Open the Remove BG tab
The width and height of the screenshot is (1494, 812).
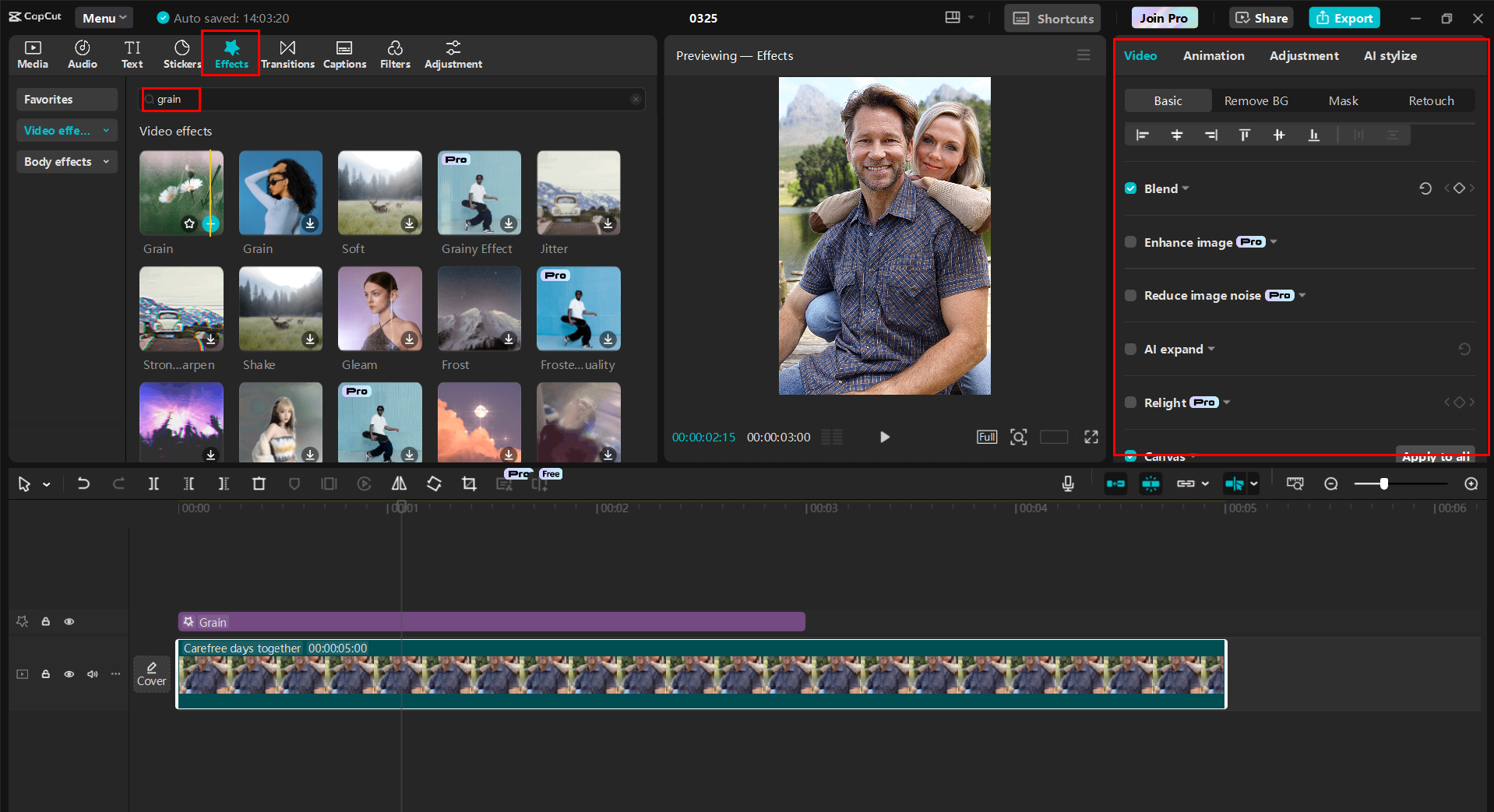[x=1256, y=100]
